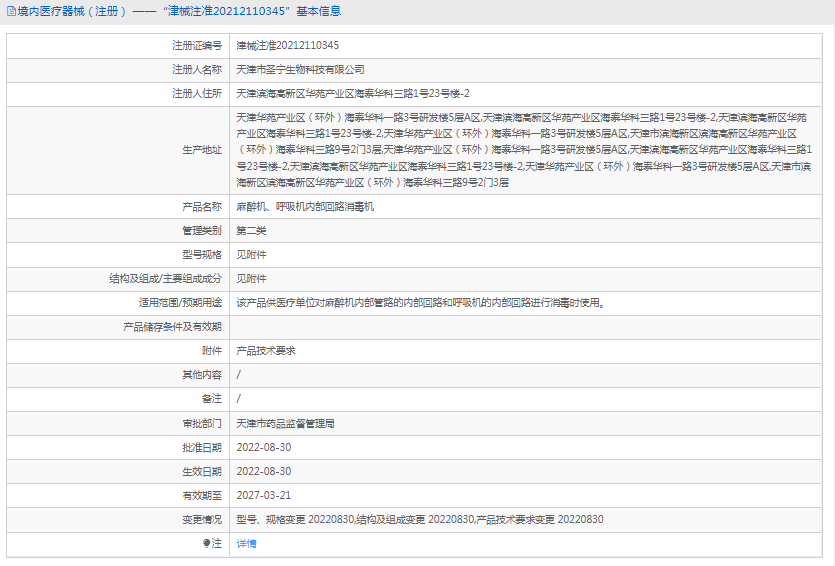Click 见附件 in the 型号规格 row
The width and height of the screenshot is (835, 566).
click(251, 254)
